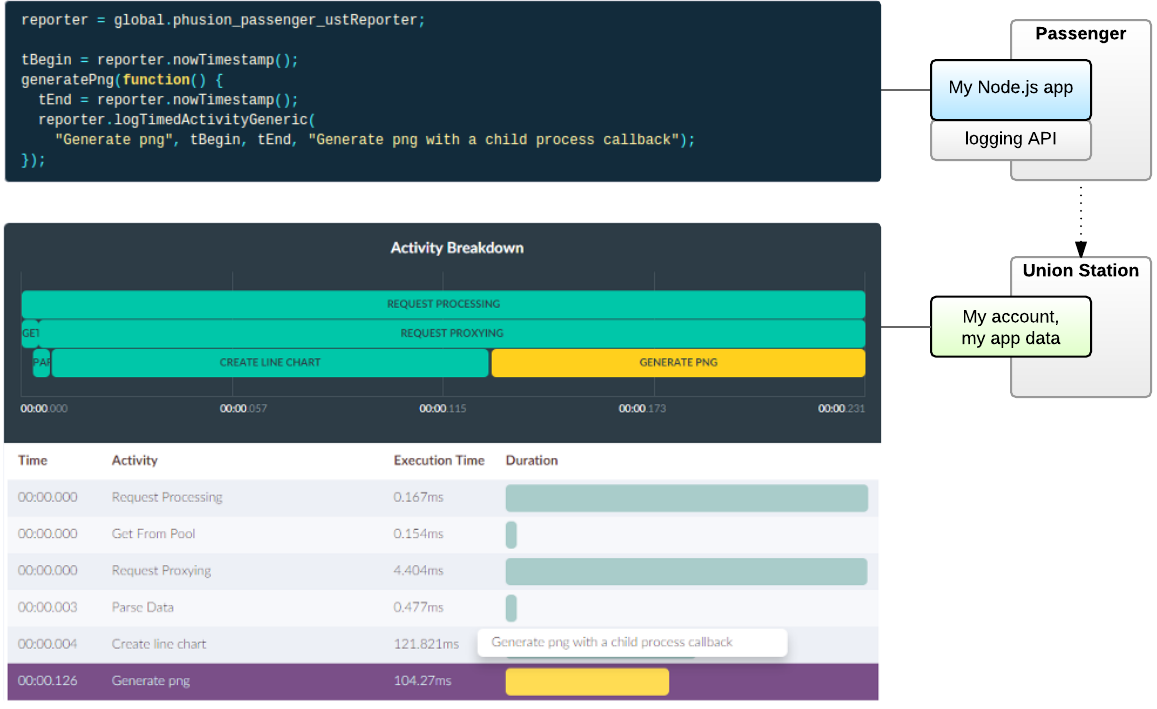
Task: Click the 4.404ms execution time value
Action: click(418, 571)
